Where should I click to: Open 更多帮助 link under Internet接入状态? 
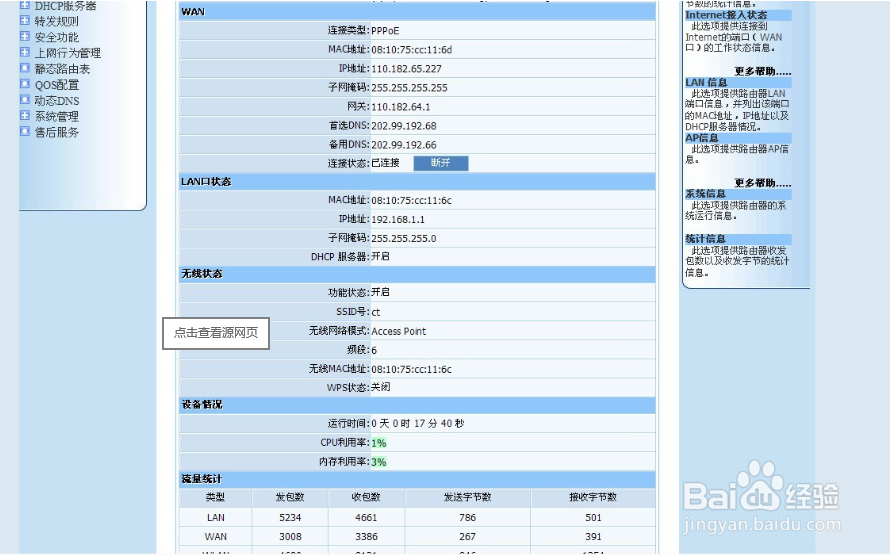click(762, 72)
